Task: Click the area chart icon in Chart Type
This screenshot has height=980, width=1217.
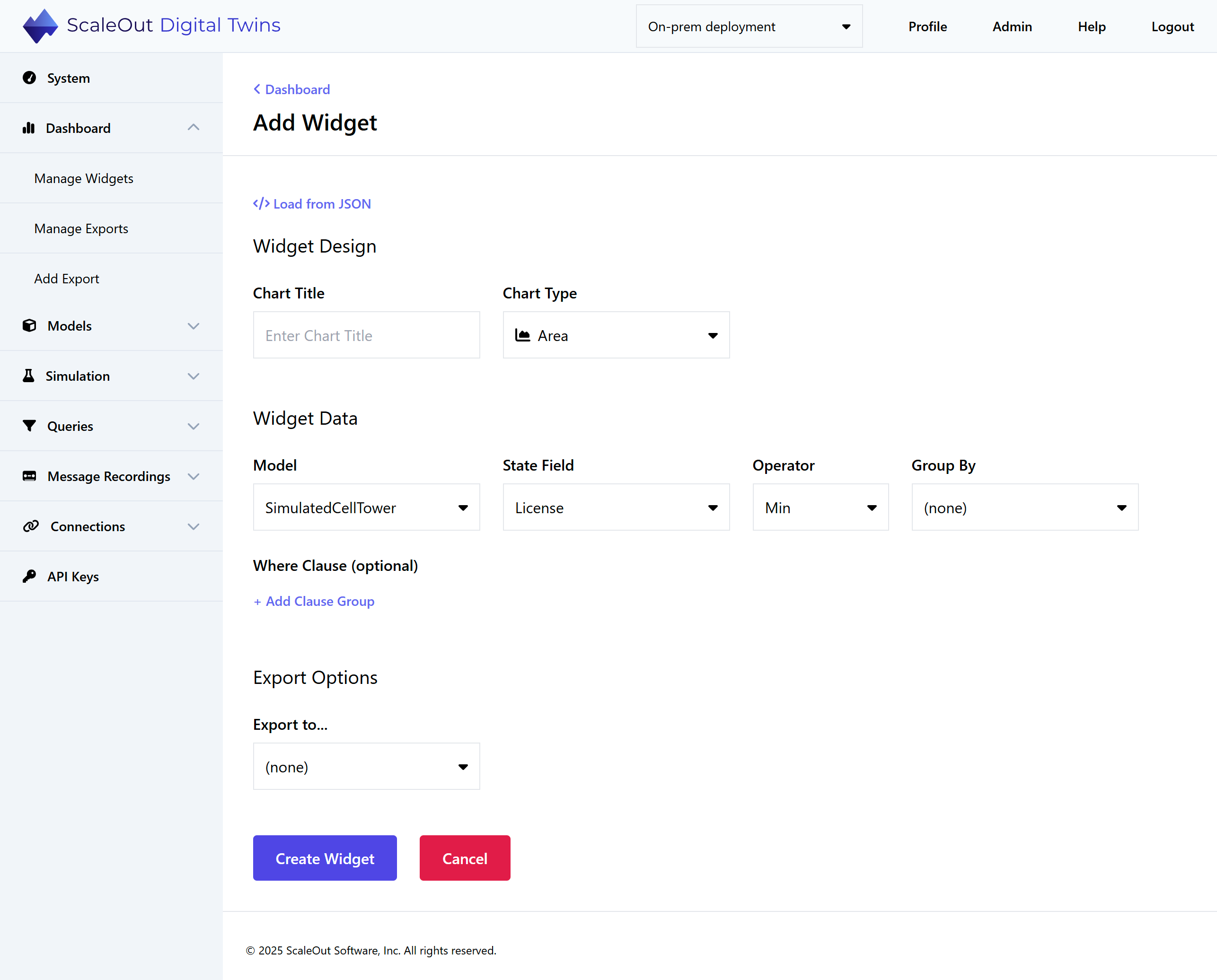Action: 522,335
